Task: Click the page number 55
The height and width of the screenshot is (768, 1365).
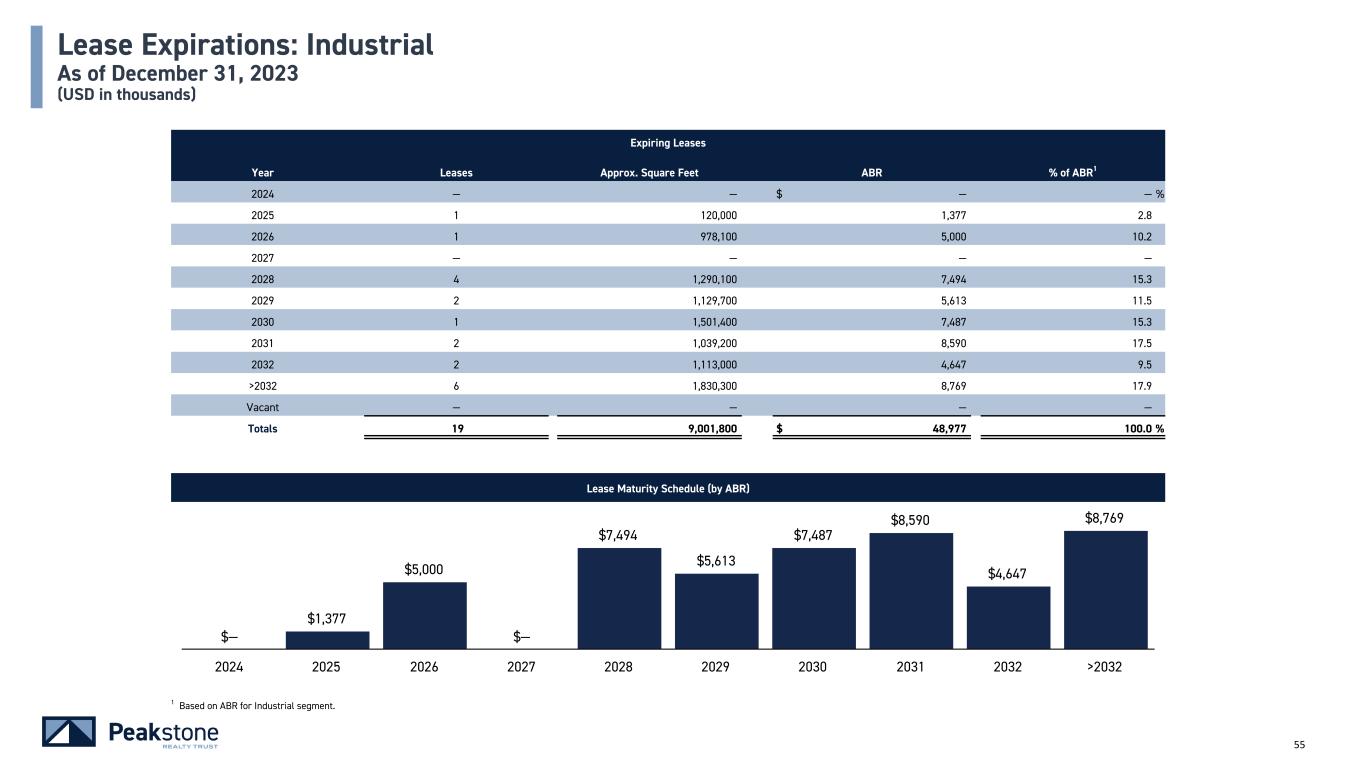Action: [x=1299, y=744]
